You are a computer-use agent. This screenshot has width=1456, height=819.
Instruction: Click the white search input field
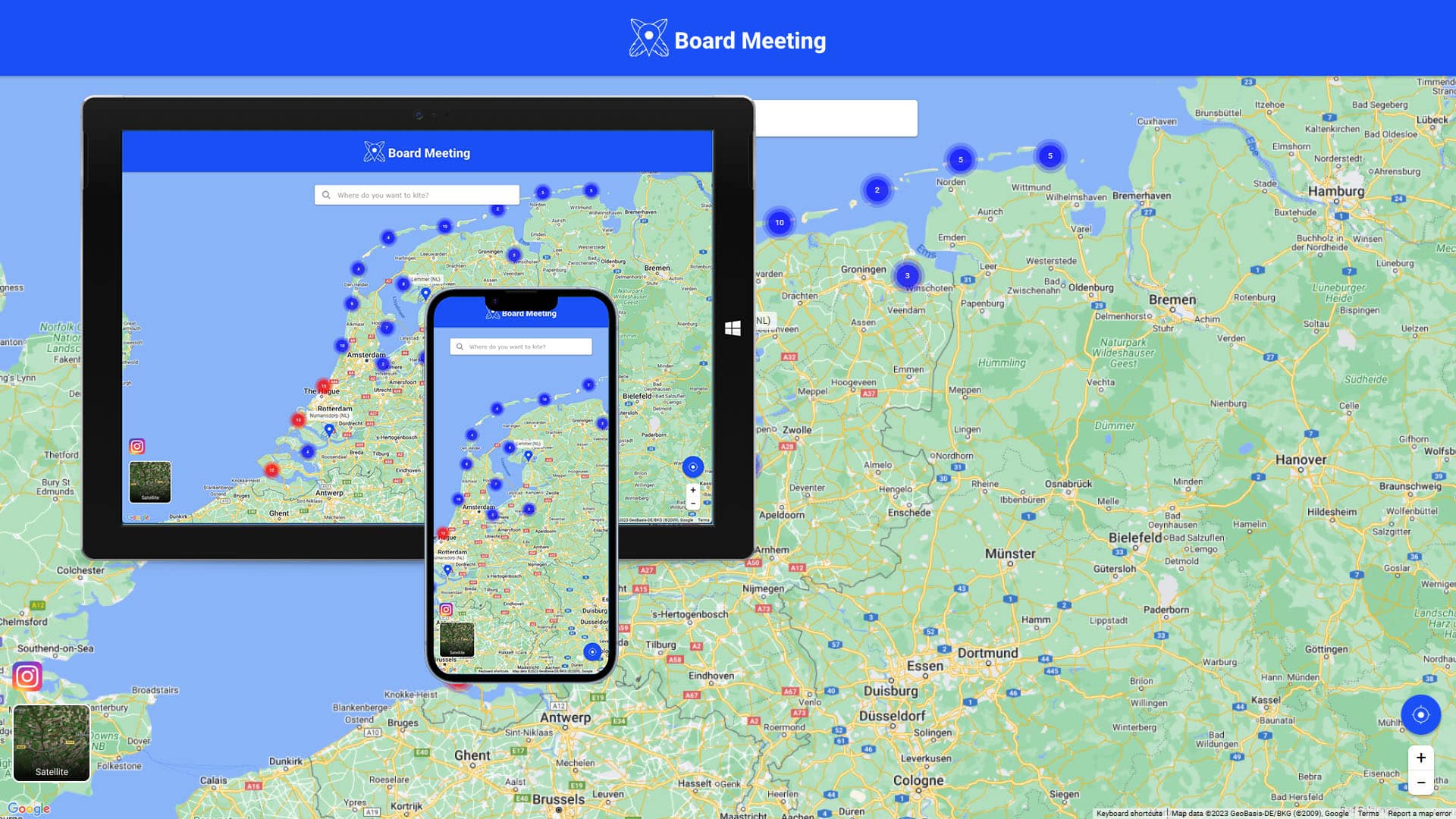(836, 118)
